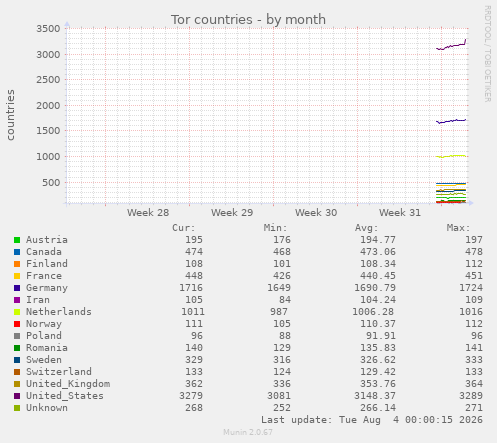Viewport: 497px width, 443px height.
Task: Select the Switzerland legend label
Action: pyautogui.click(x=59, y=372)
